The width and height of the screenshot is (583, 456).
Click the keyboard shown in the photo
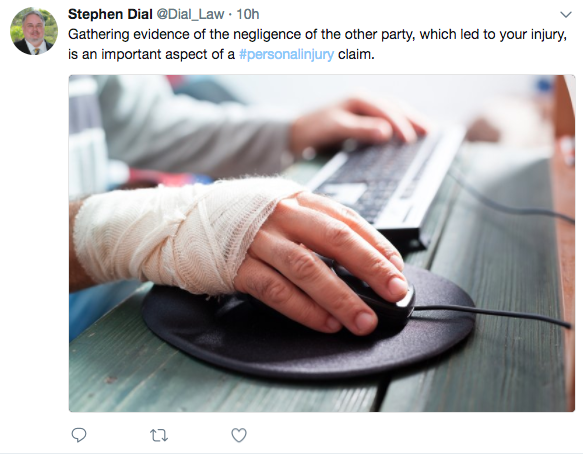387,179
